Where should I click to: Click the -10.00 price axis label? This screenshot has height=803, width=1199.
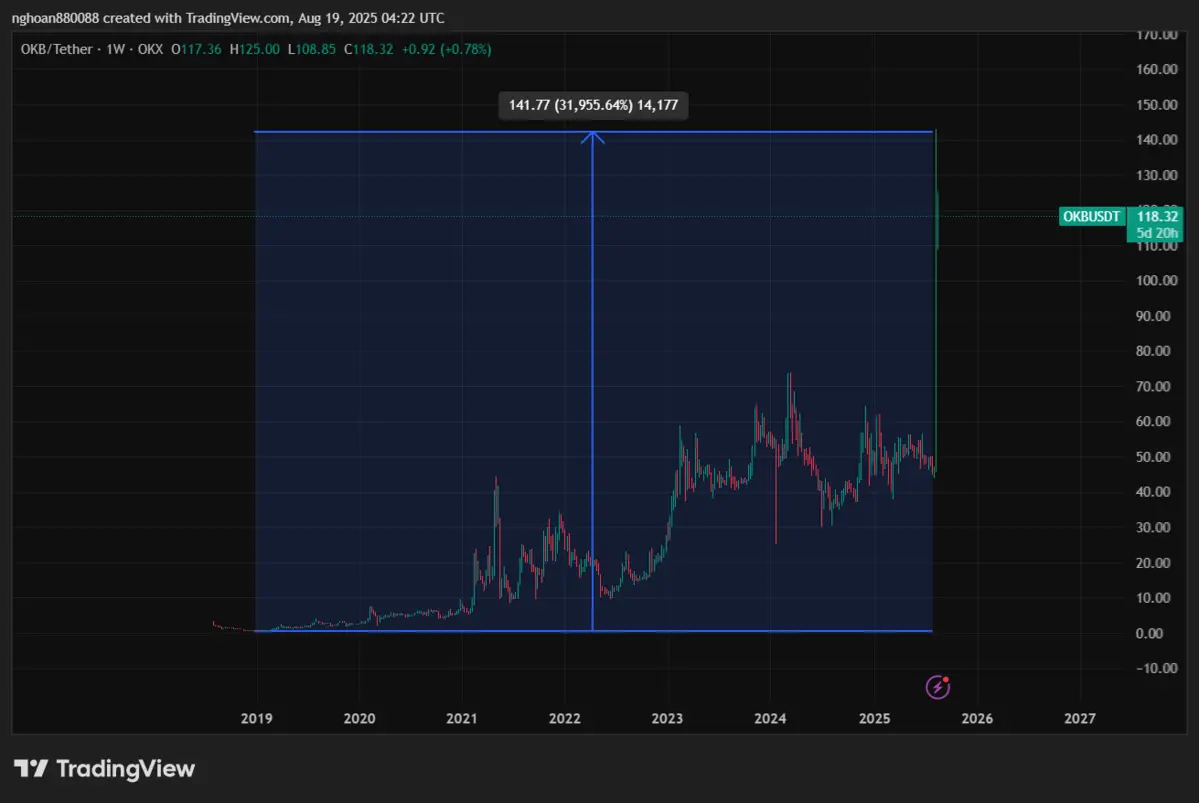[1156, 668]
